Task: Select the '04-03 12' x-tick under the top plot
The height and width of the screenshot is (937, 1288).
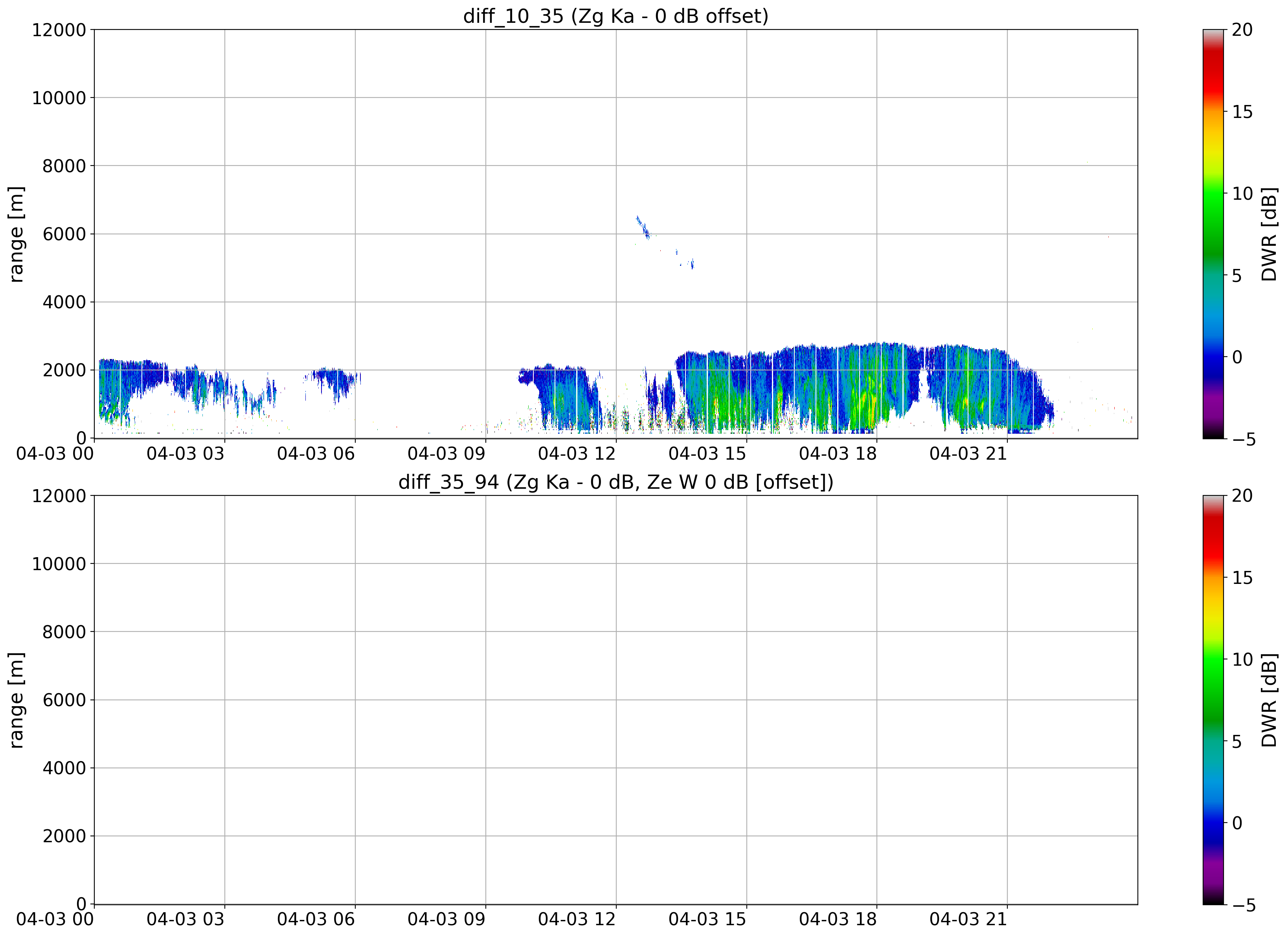Action: point(577,453)
